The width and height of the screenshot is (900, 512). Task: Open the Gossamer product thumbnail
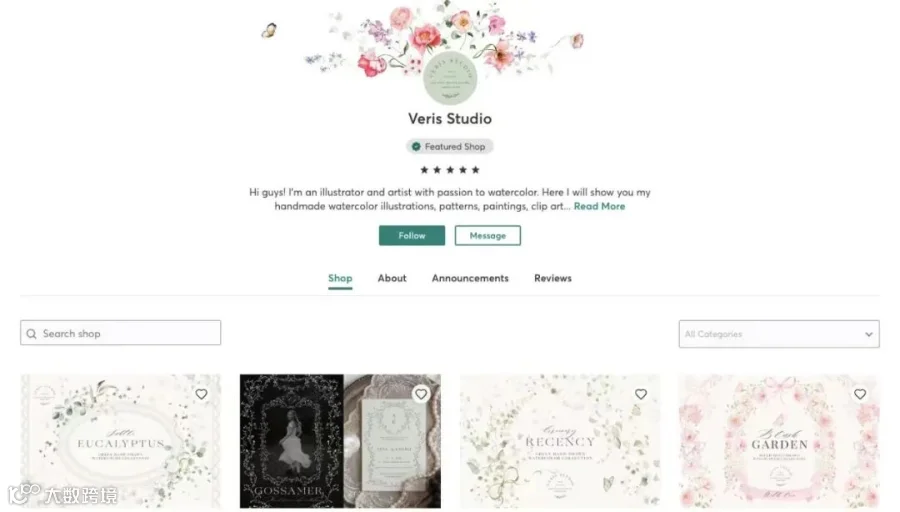pyautogui.click(x=340, y=441)
